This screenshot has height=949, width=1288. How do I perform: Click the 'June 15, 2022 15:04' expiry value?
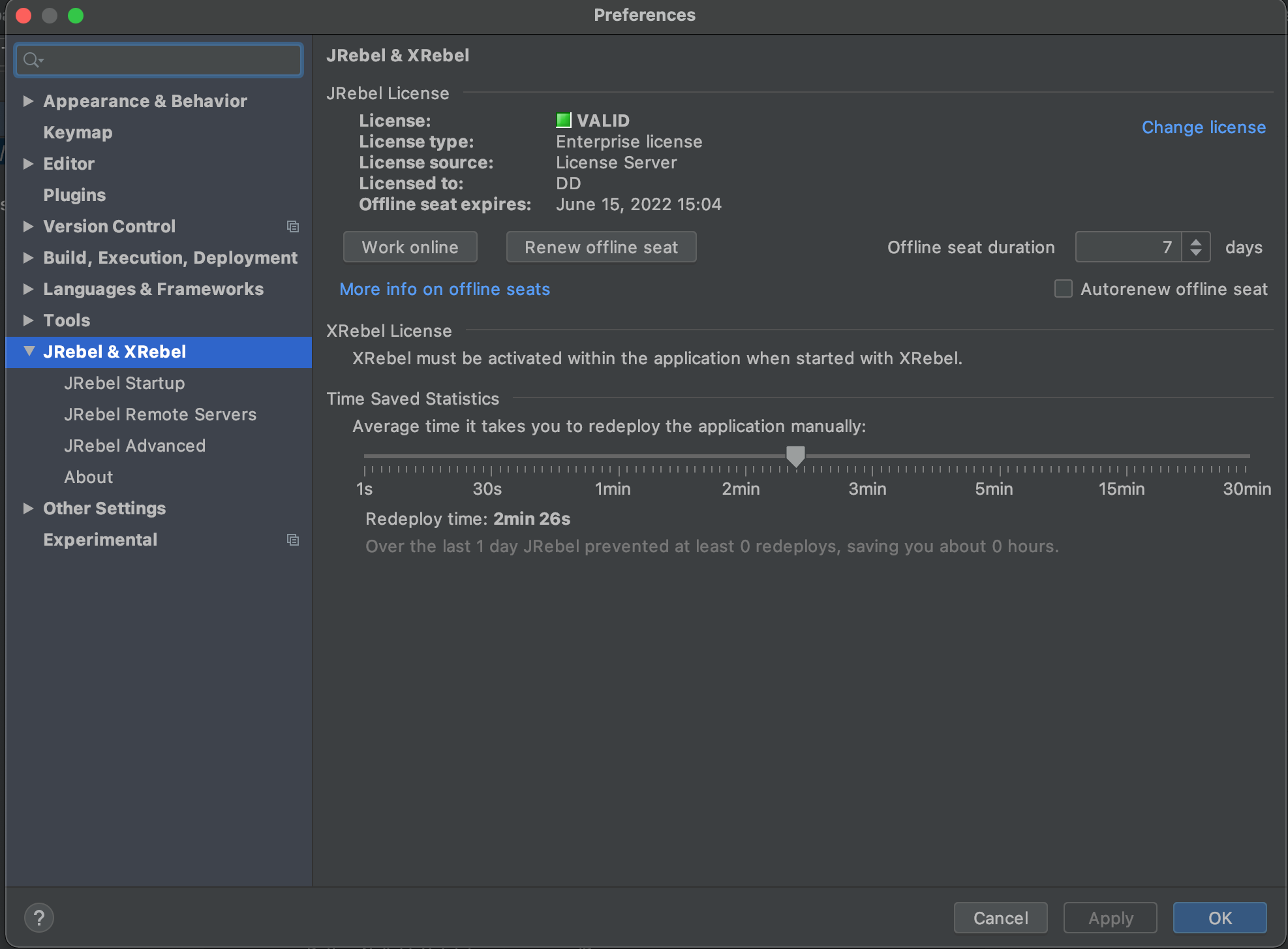pos(639,205)
